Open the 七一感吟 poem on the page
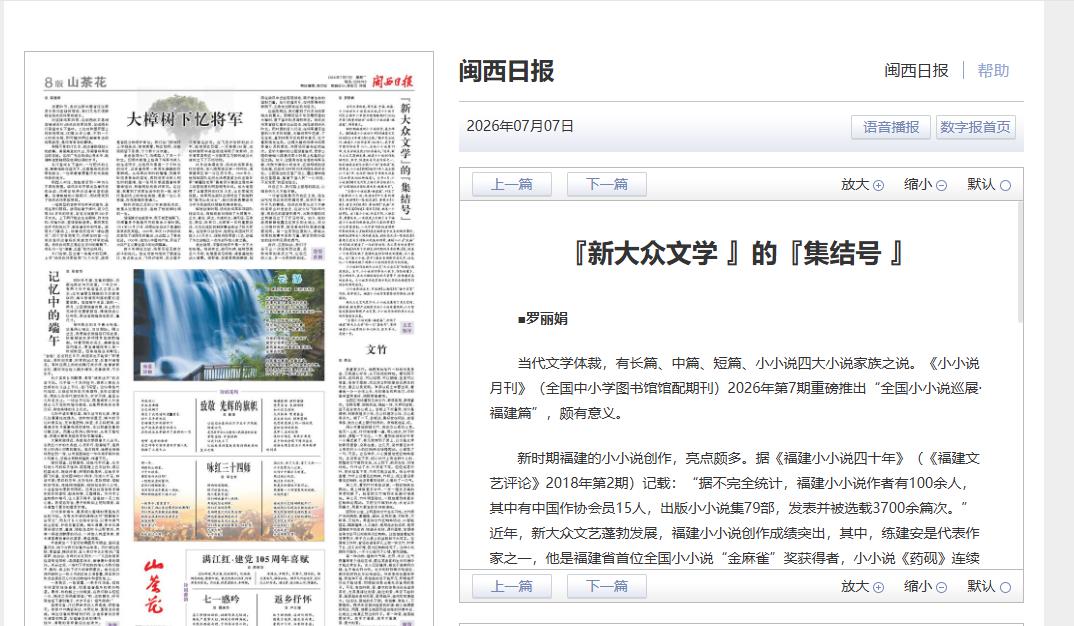 tap(221, 599)
